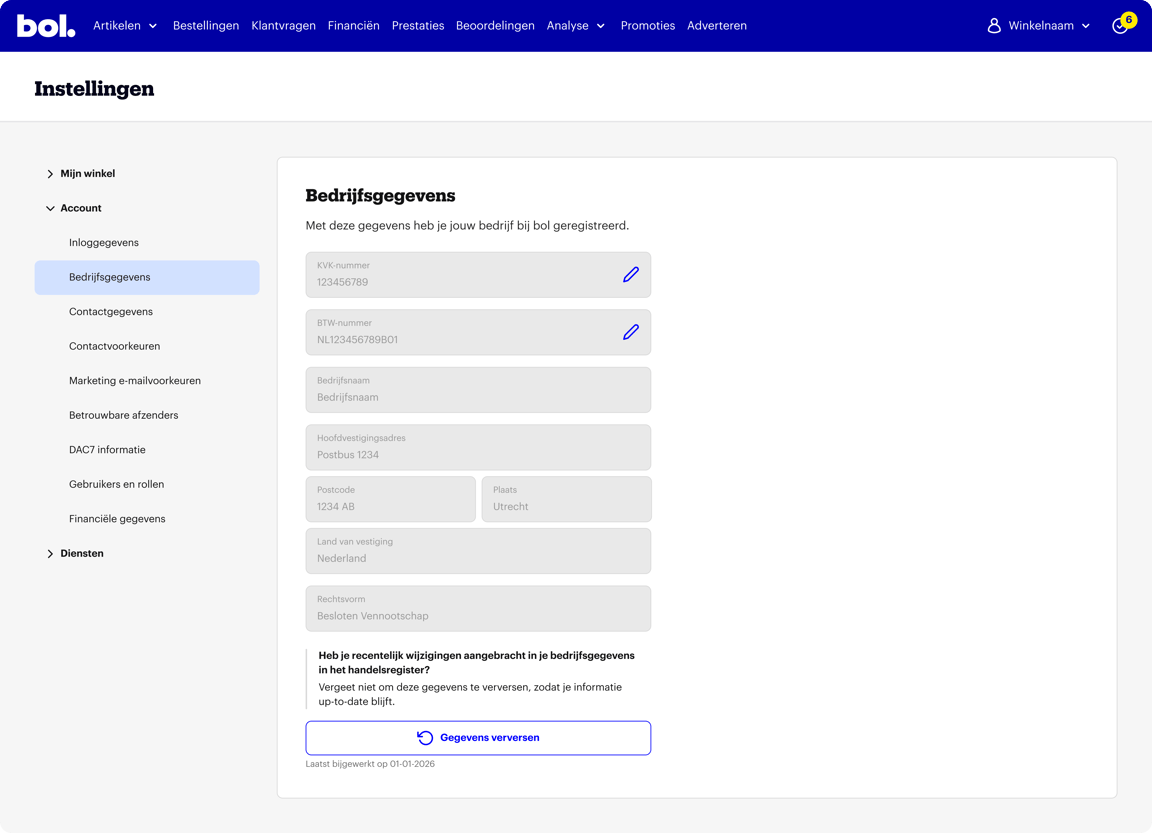The width and height of the screenshot is (1152, 833).
Task: Click the Instellingen page heading
Action: (x=94, y=89)
